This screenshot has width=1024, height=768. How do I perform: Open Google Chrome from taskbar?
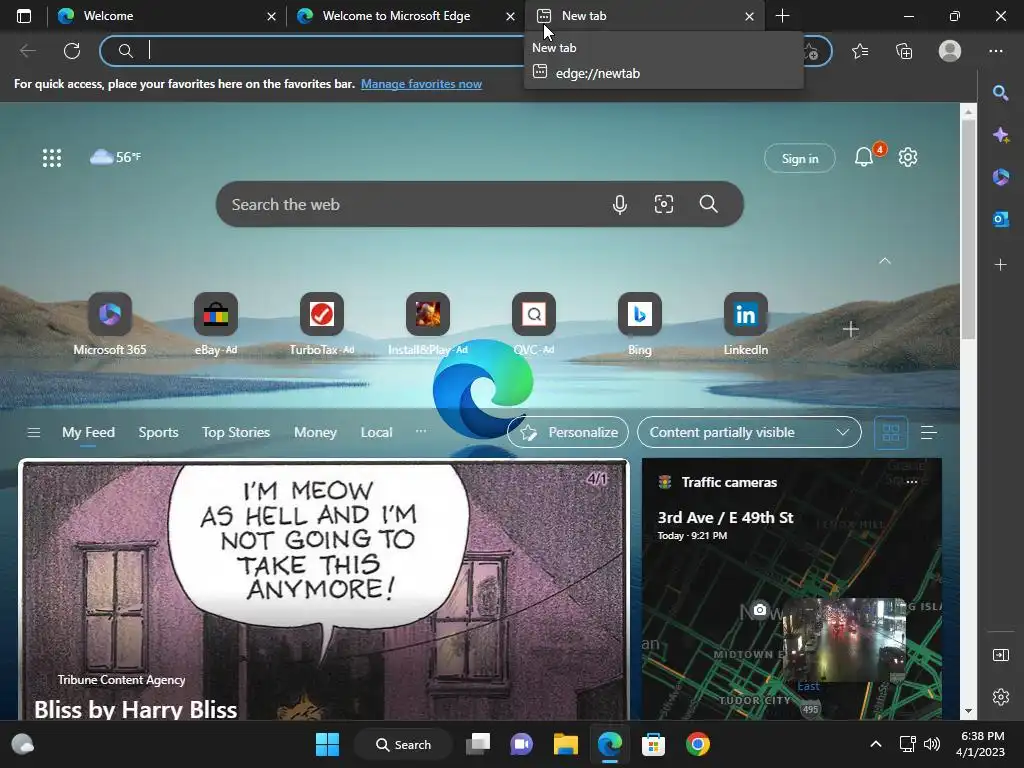[x=697, y=744]
